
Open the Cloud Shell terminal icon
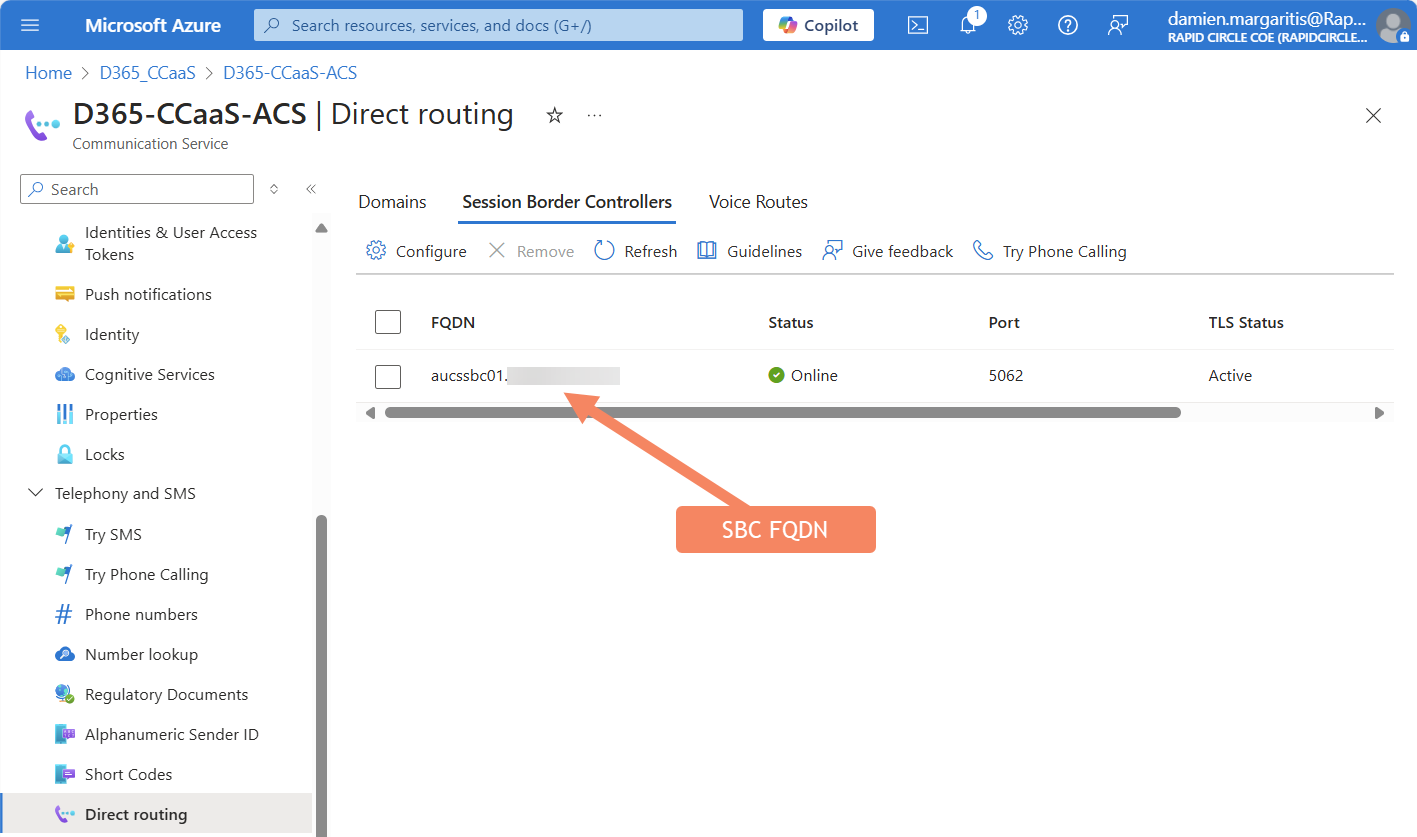coord(917,25)
